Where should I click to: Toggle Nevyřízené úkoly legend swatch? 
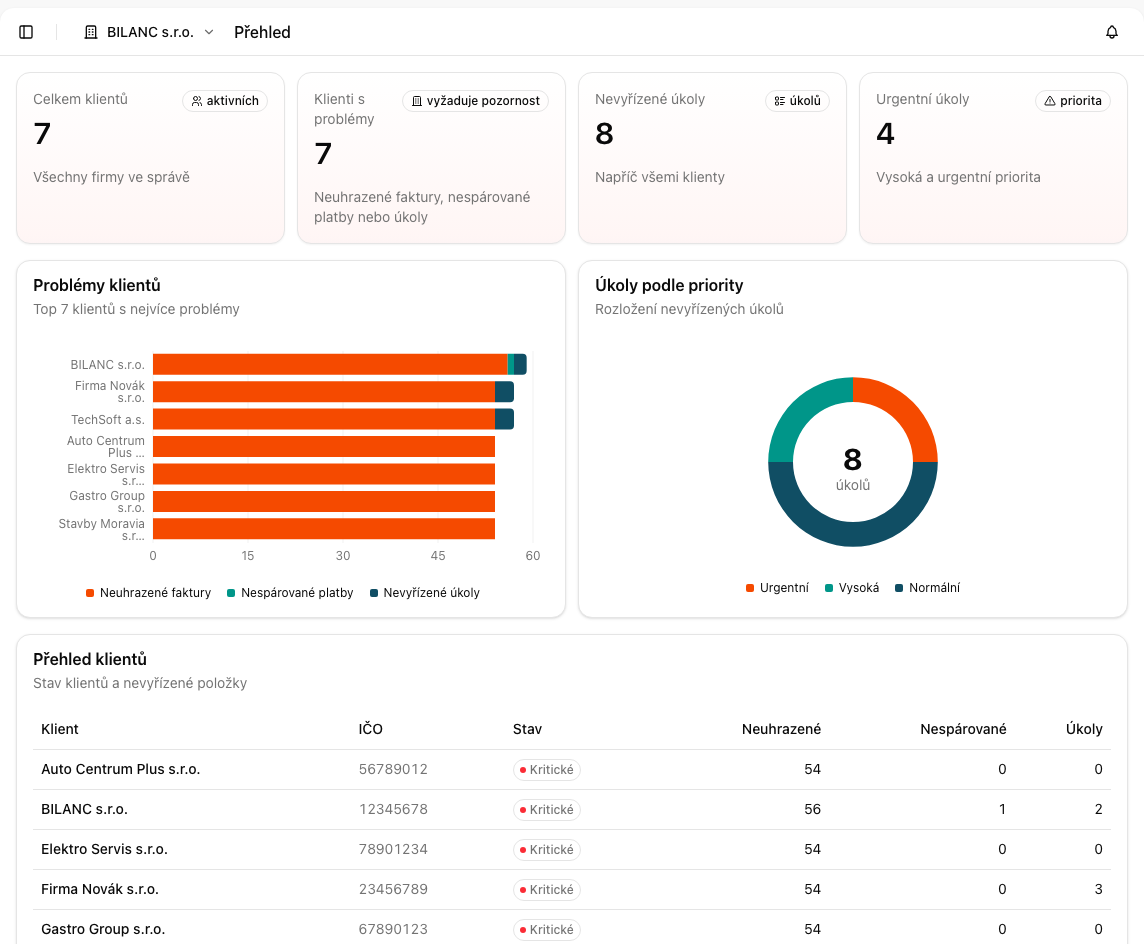point(374,593)
